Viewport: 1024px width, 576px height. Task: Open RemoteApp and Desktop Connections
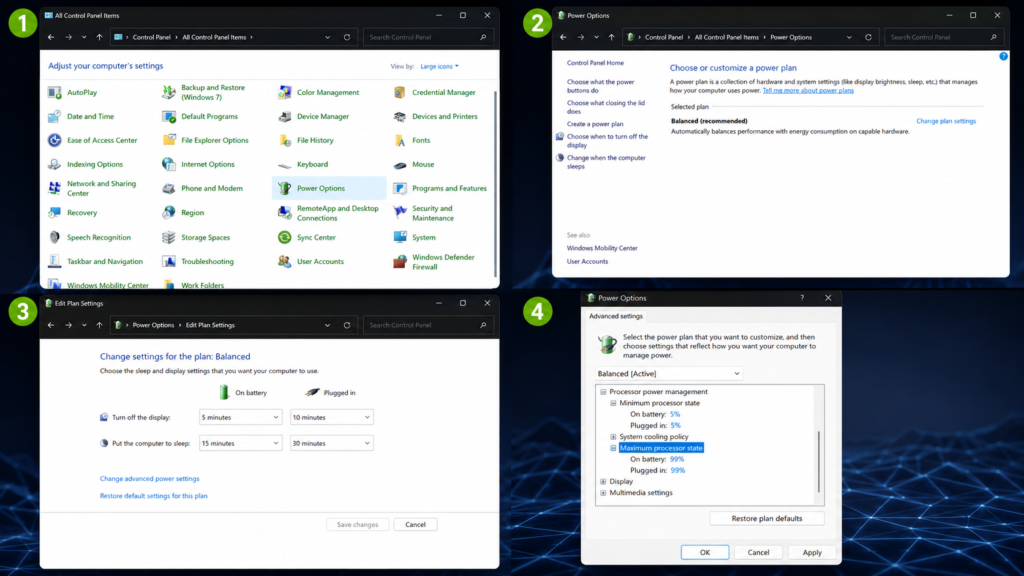[x=328, y=213]
